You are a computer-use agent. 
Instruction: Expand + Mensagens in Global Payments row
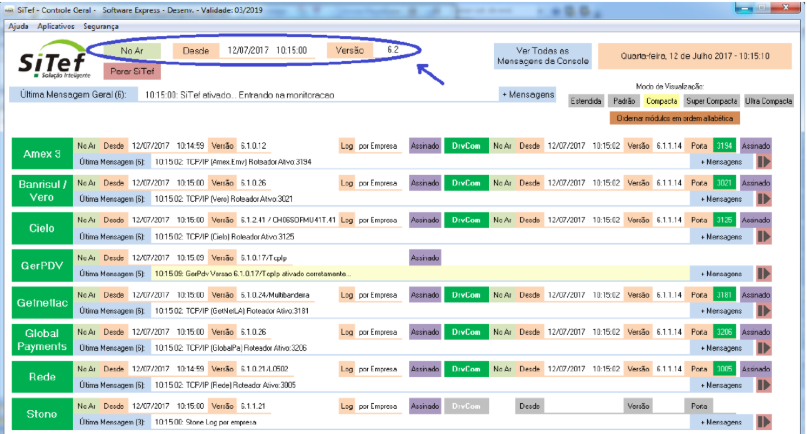722,348
